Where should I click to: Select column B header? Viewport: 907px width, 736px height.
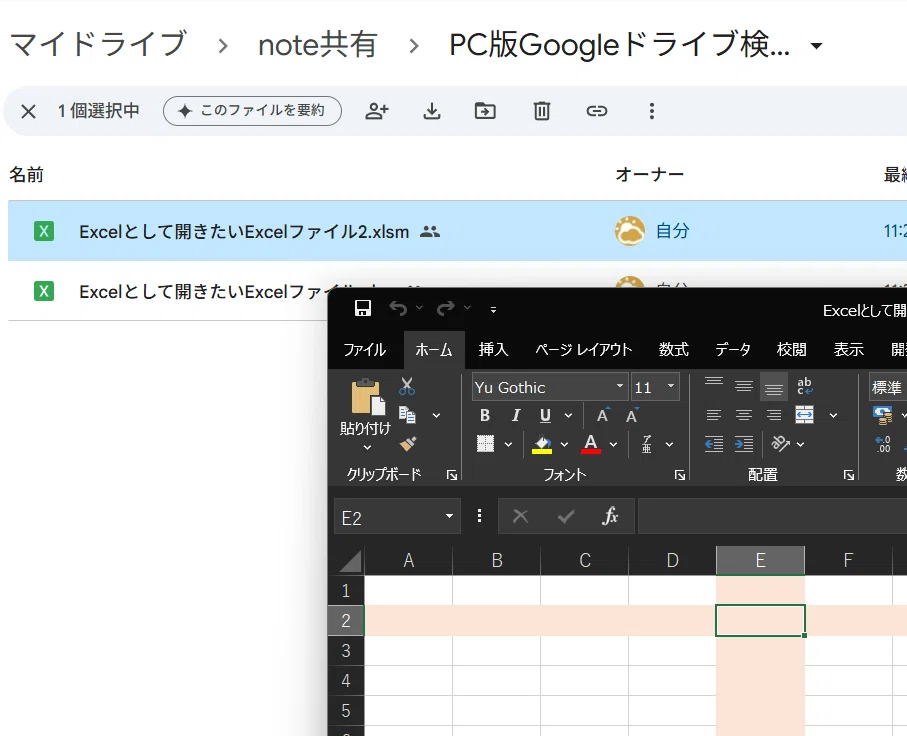tap(496, 560)
